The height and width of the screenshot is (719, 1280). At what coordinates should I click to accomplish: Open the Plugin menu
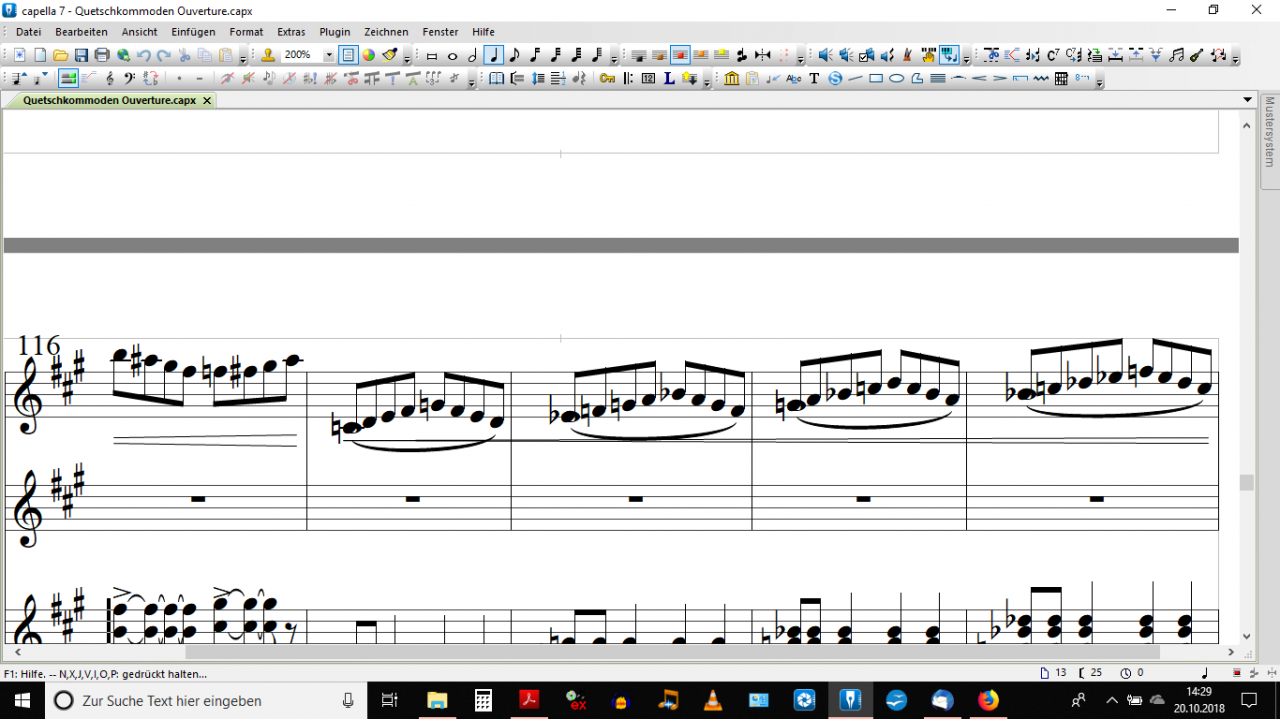[x=335, y=32]
